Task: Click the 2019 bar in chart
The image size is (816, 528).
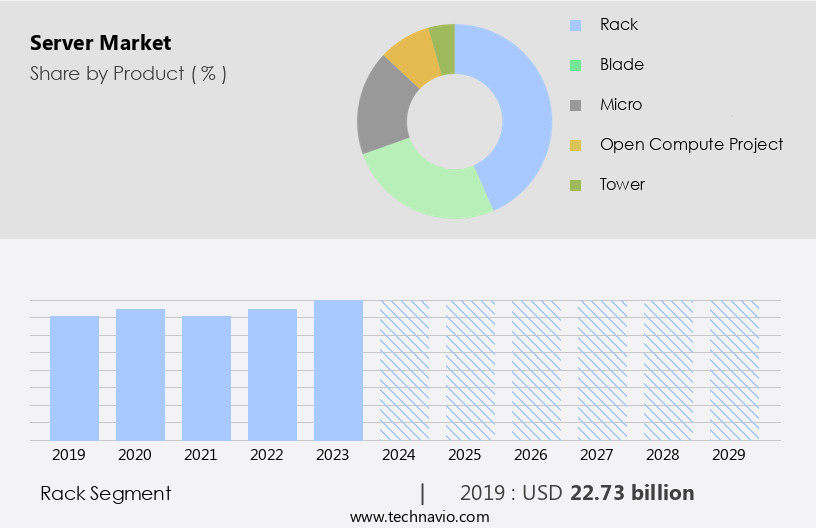Action: [74, 378]
